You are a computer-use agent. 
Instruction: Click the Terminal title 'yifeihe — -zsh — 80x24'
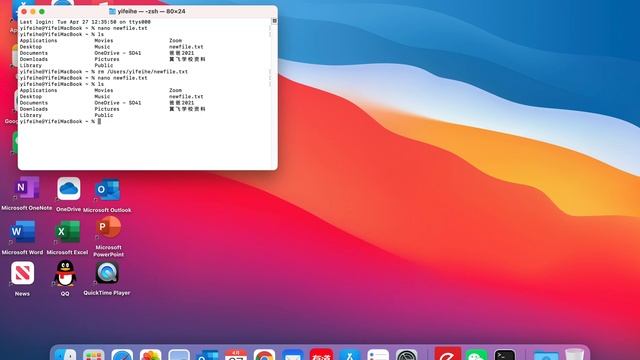151,11
